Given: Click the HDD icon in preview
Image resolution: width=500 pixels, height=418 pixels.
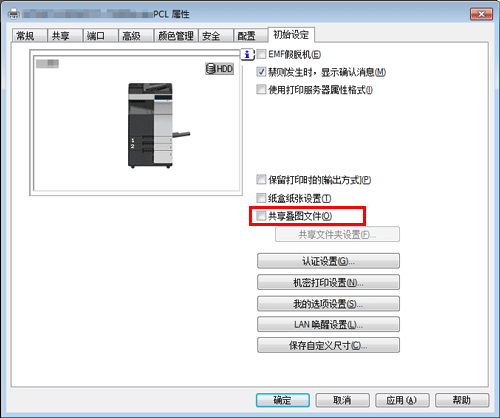Looking at the screenshot, I should coord(220,69).
